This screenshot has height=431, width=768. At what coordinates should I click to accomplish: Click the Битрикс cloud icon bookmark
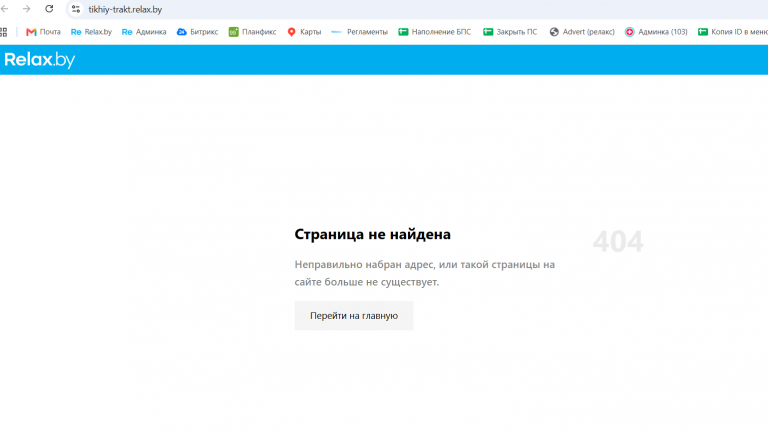tap(182, 32)
